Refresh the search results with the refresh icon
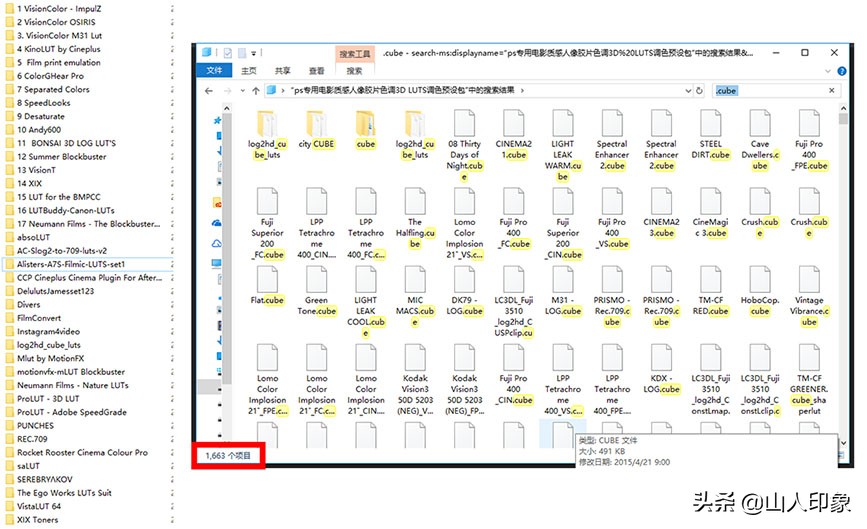This screenshot has width=867, height=529. (699, 91)
